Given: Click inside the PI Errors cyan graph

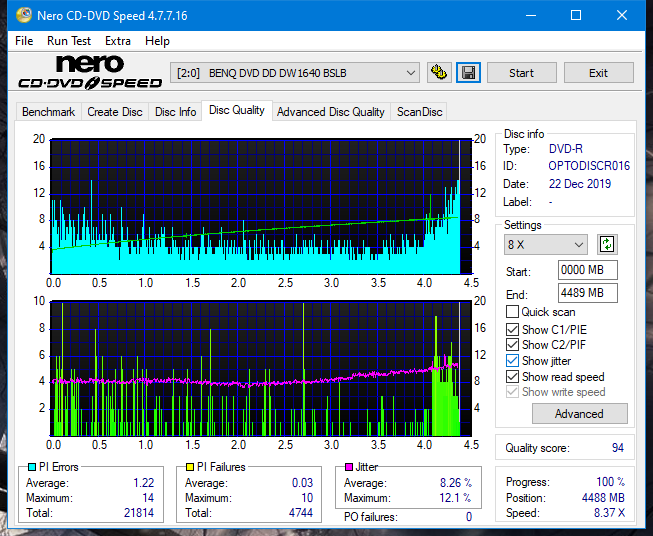Looking at the screenshot, I should [x=261, y=206].
